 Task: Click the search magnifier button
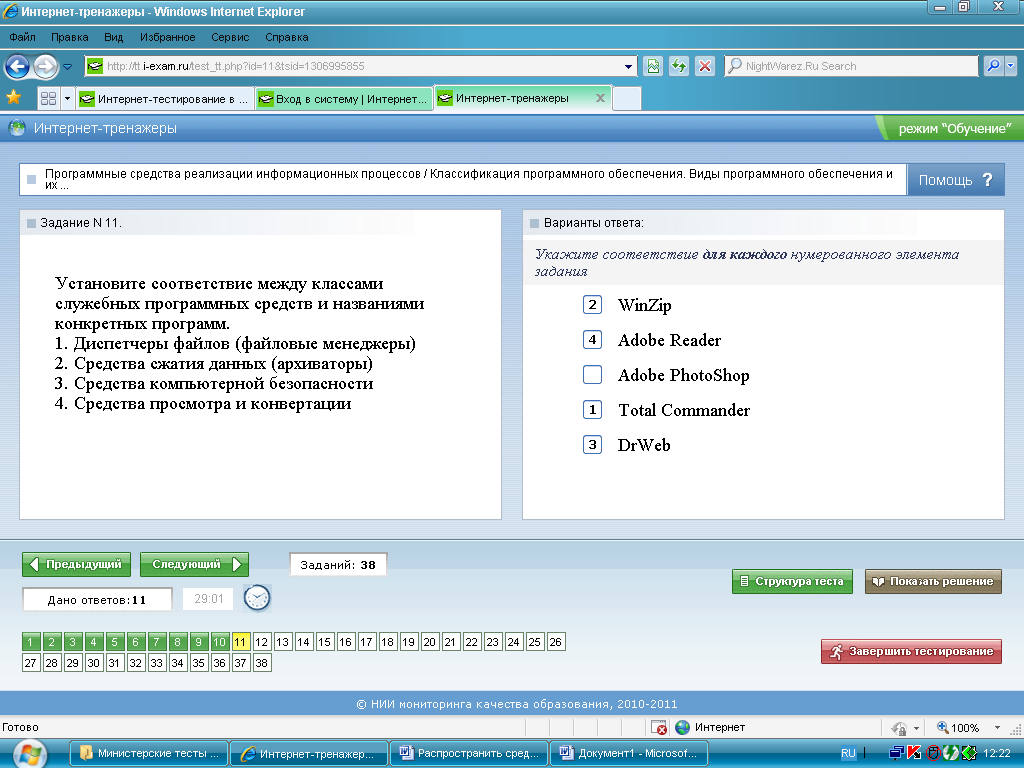(x=993, y=66)
